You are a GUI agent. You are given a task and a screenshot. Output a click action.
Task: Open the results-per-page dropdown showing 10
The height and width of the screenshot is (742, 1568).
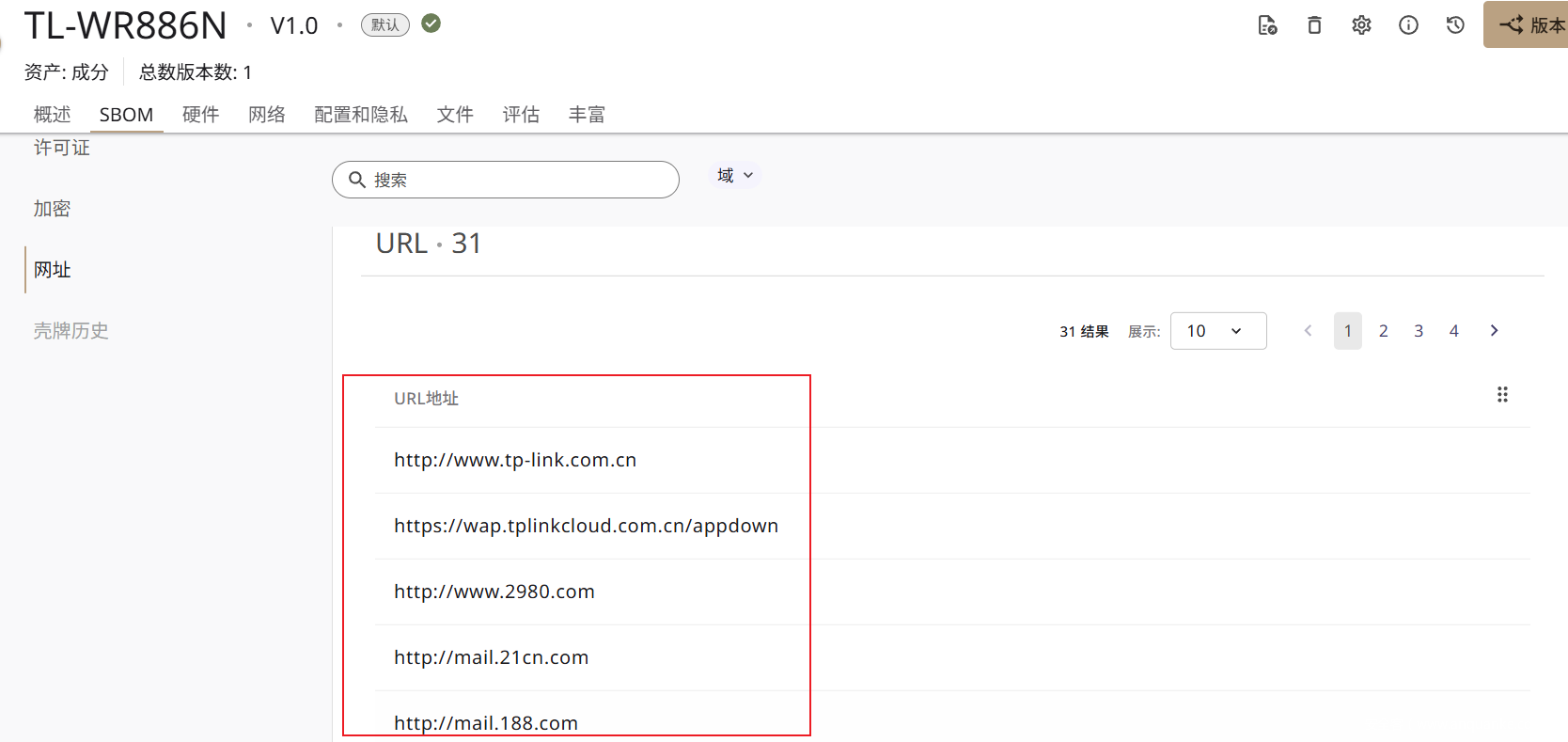pyautogui.click(x=1217, y=331)
